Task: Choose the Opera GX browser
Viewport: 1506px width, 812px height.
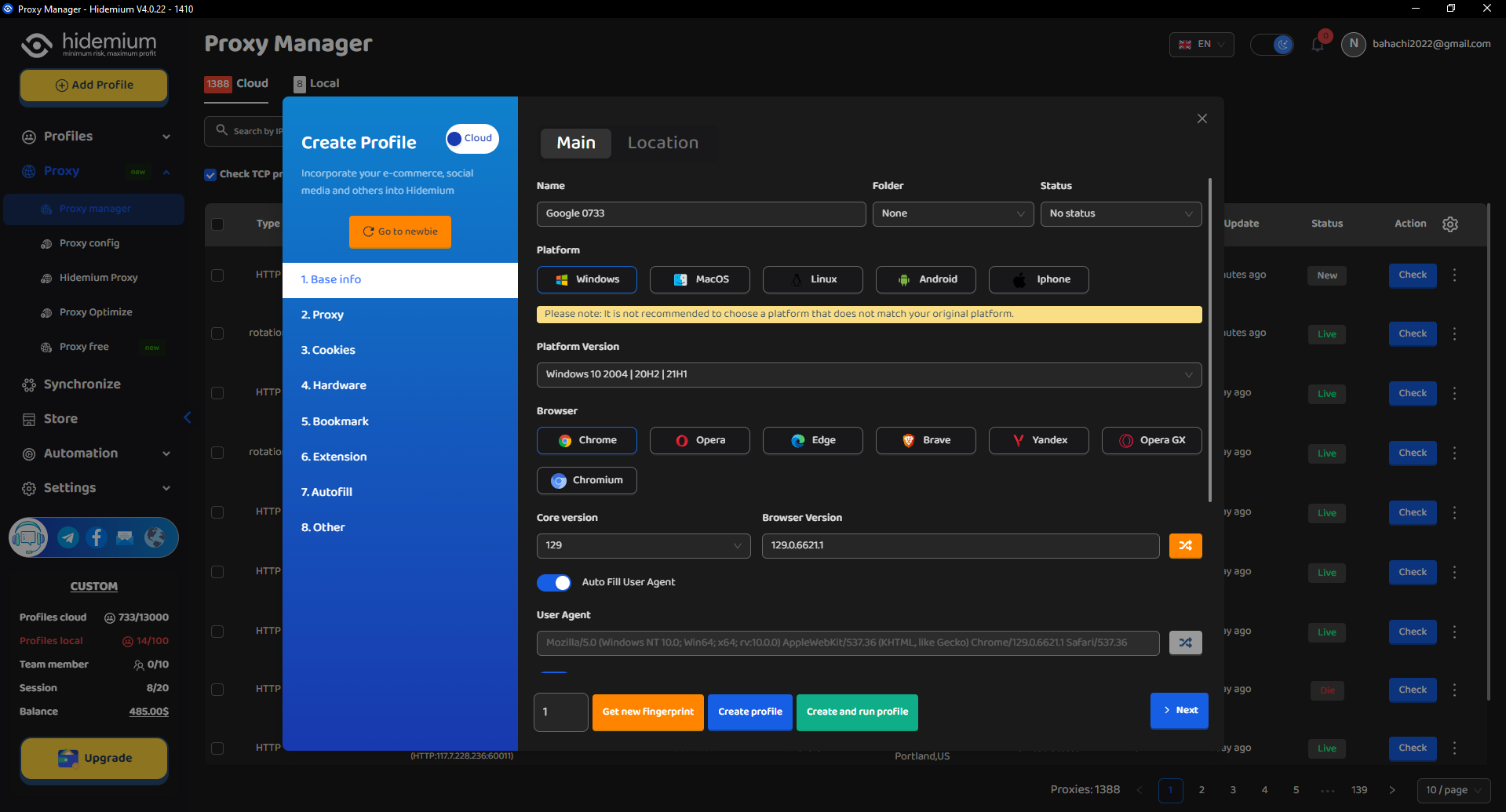Action: 1152,440
